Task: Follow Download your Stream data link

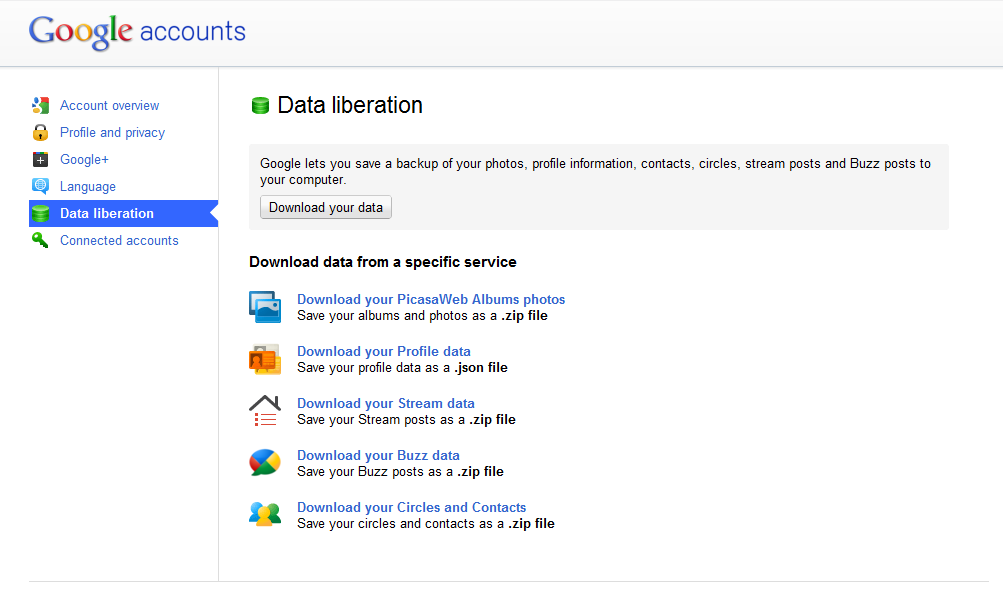Action: [x=386, y=403]
